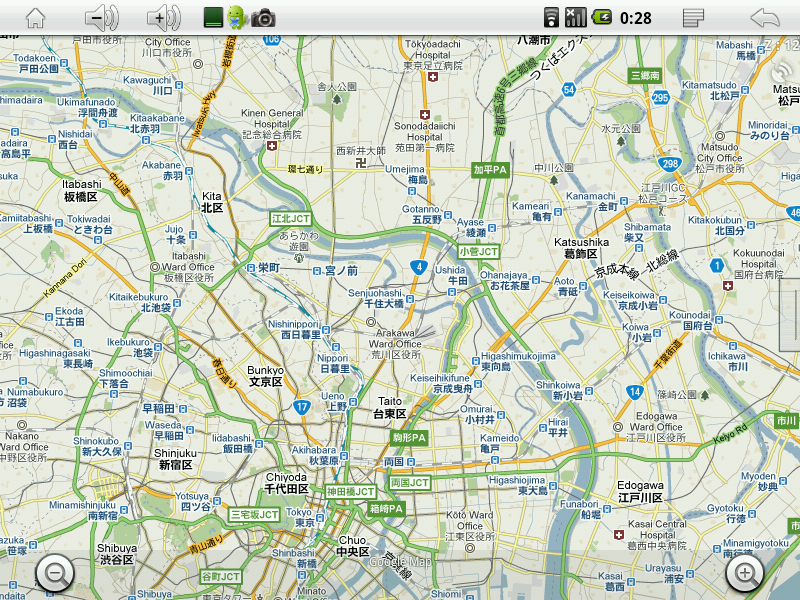
Task: Tap the Akihabara station icon
Action: (x=344, y=456)
